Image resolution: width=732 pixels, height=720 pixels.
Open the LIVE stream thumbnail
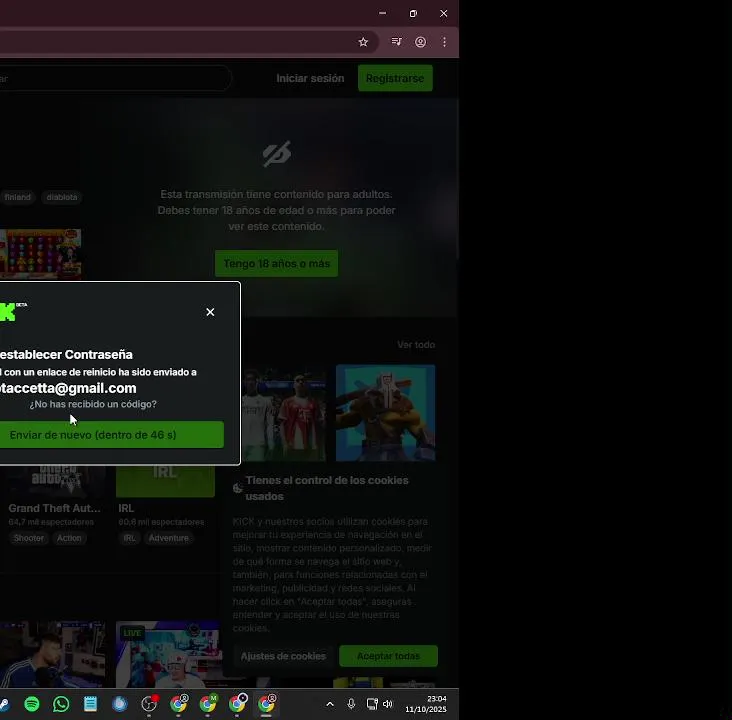coord(168,654)
